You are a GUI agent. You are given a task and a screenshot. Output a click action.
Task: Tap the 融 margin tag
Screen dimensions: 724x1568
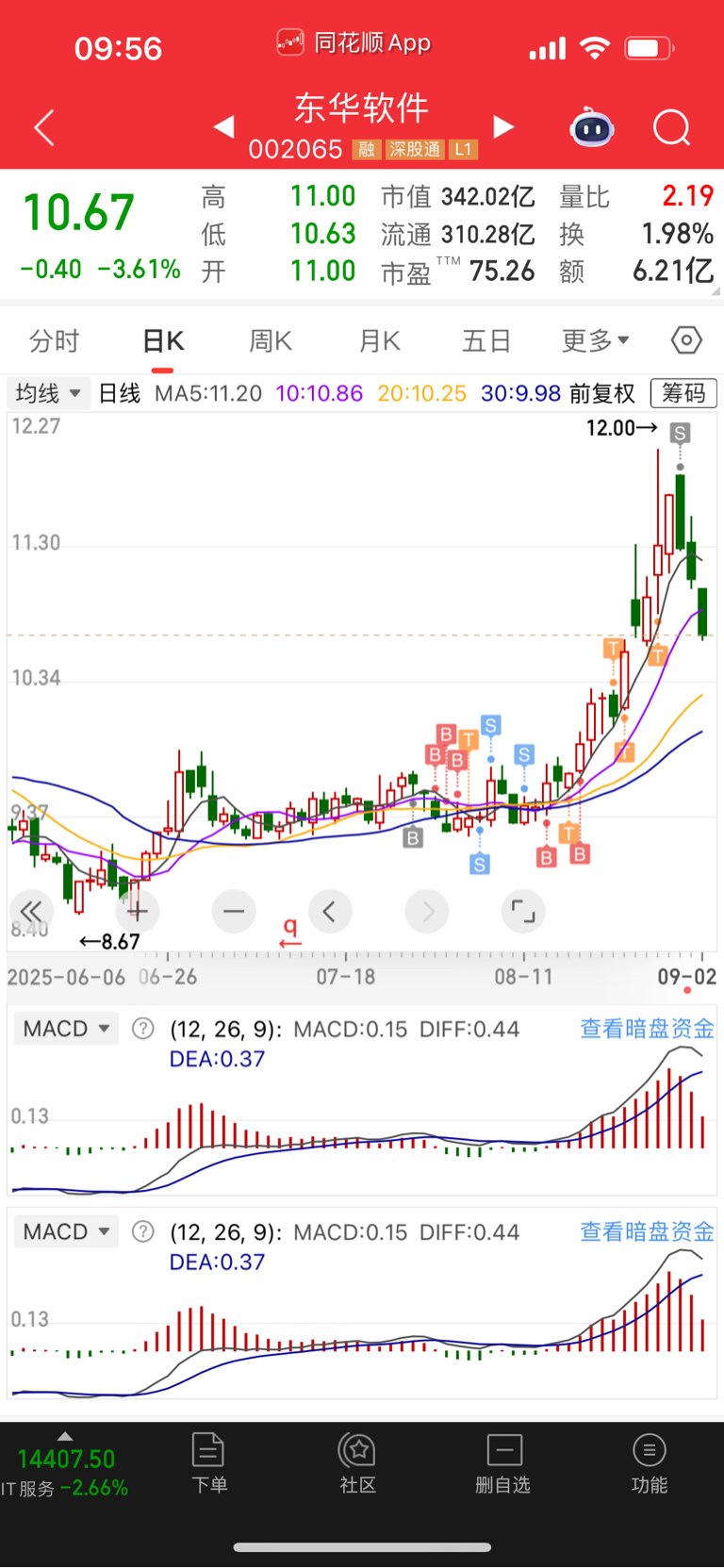point(366,149)
